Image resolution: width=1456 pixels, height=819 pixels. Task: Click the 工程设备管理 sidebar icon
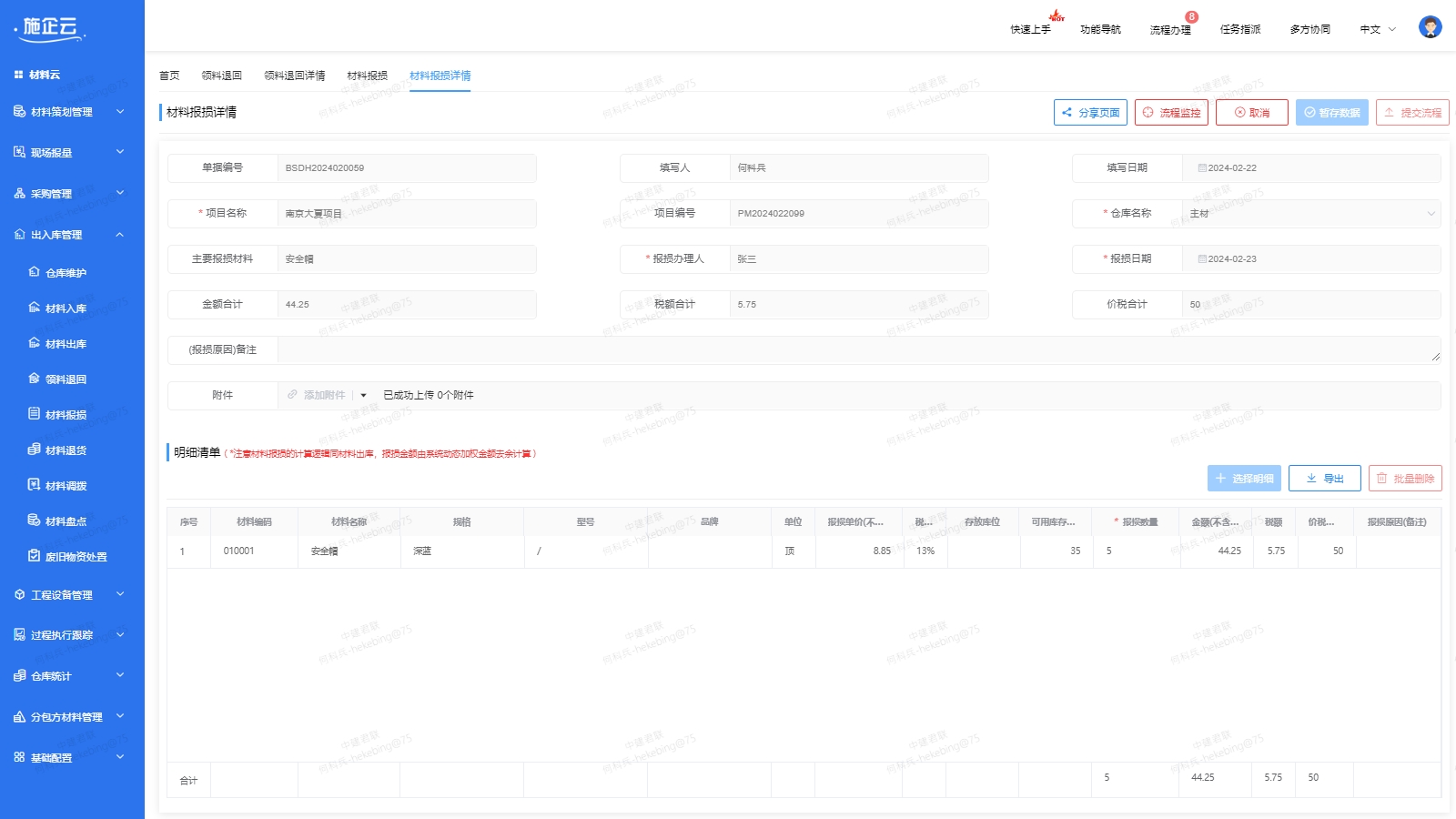[x=19, y=594]
